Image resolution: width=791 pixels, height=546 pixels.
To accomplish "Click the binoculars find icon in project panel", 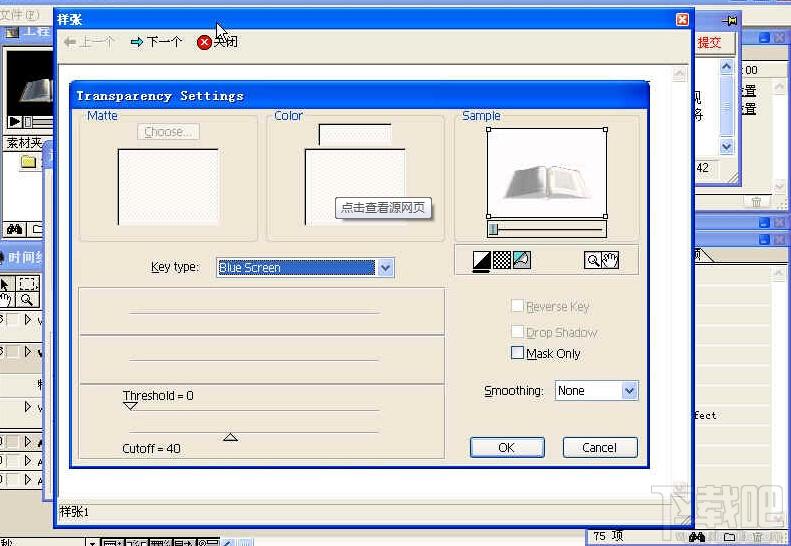I will coord(14,230).
